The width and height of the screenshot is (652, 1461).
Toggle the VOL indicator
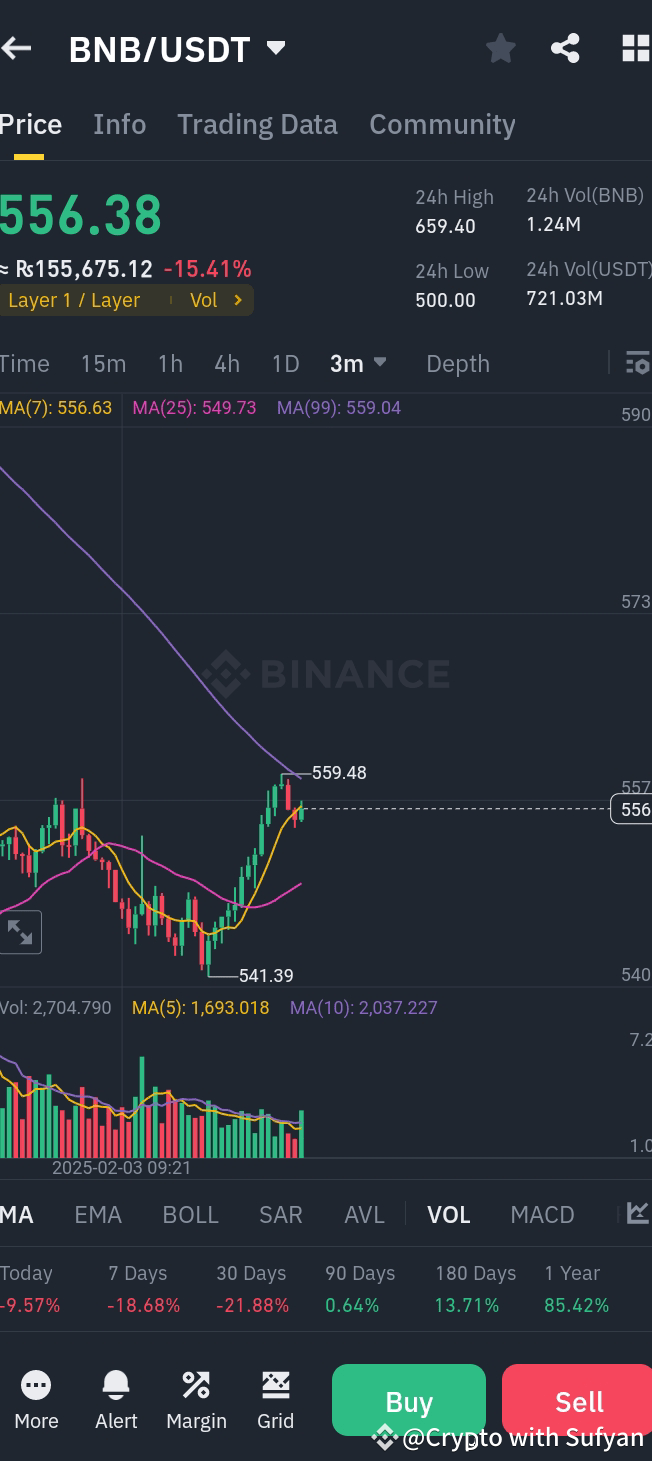(449, 1214)
